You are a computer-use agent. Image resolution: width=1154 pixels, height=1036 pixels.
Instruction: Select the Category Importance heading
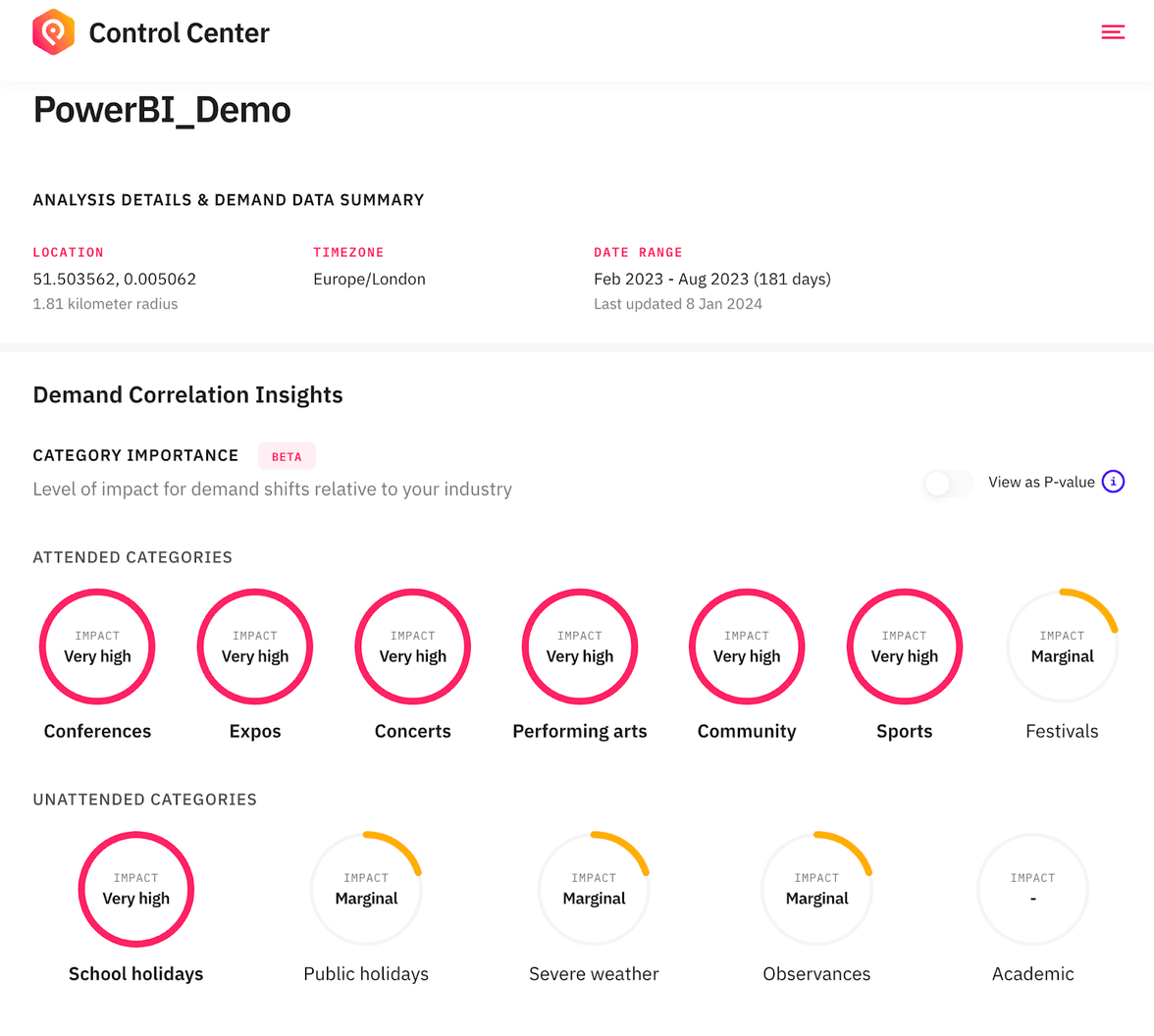tap(135, 455)
